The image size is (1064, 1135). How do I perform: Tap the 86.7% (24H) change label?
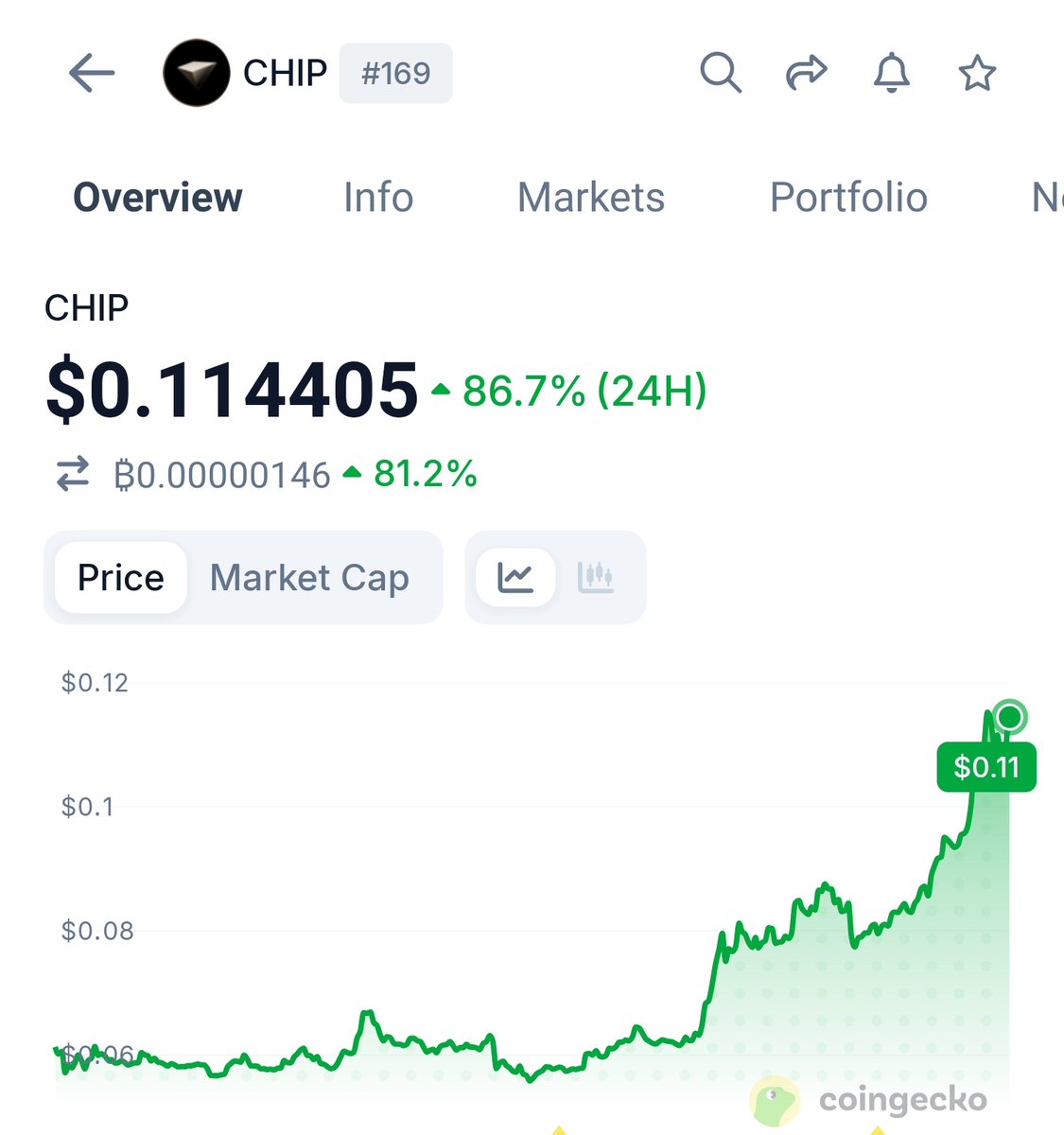tap(584, 391)
